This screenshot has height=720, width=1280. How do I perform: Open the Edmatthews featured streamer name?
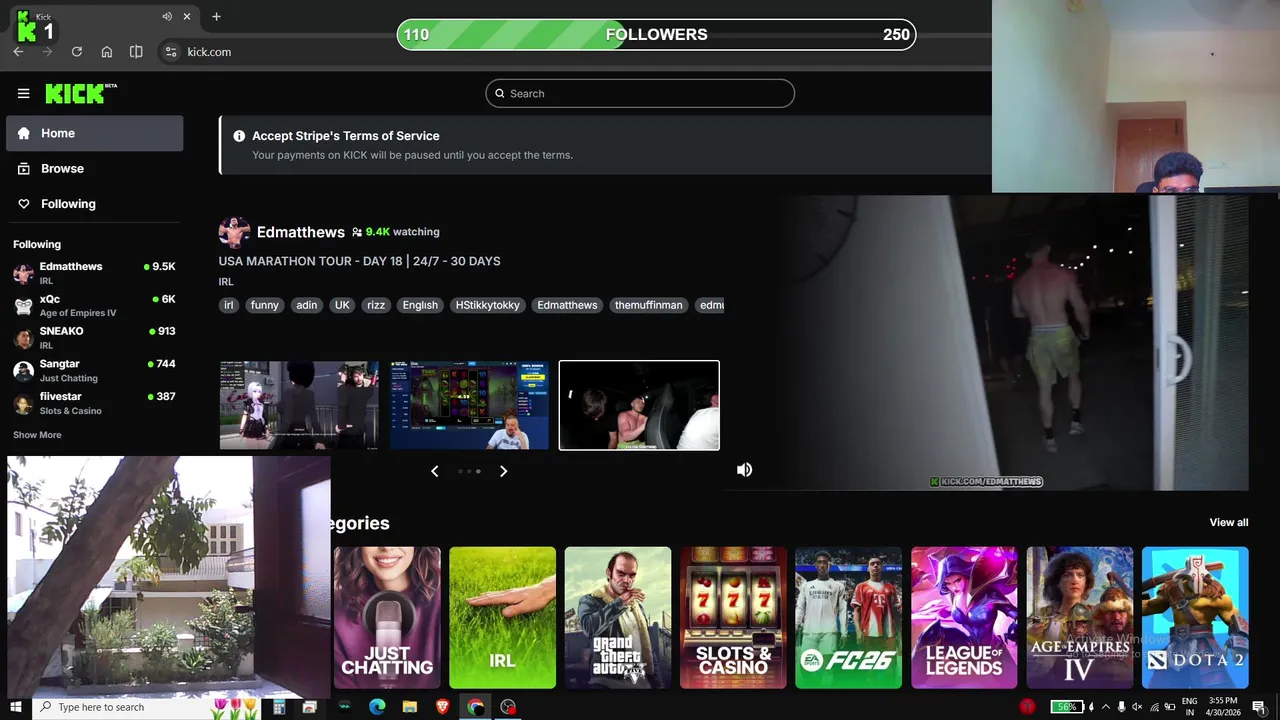[300, 232]
